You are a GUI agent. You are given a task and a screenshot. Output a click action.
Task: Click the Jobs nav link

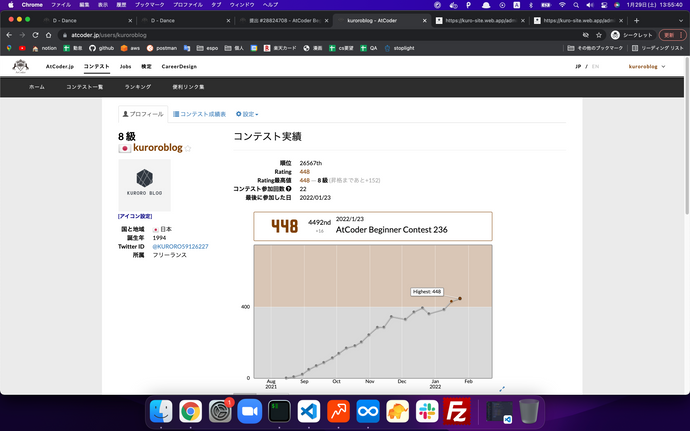[125, 66]
